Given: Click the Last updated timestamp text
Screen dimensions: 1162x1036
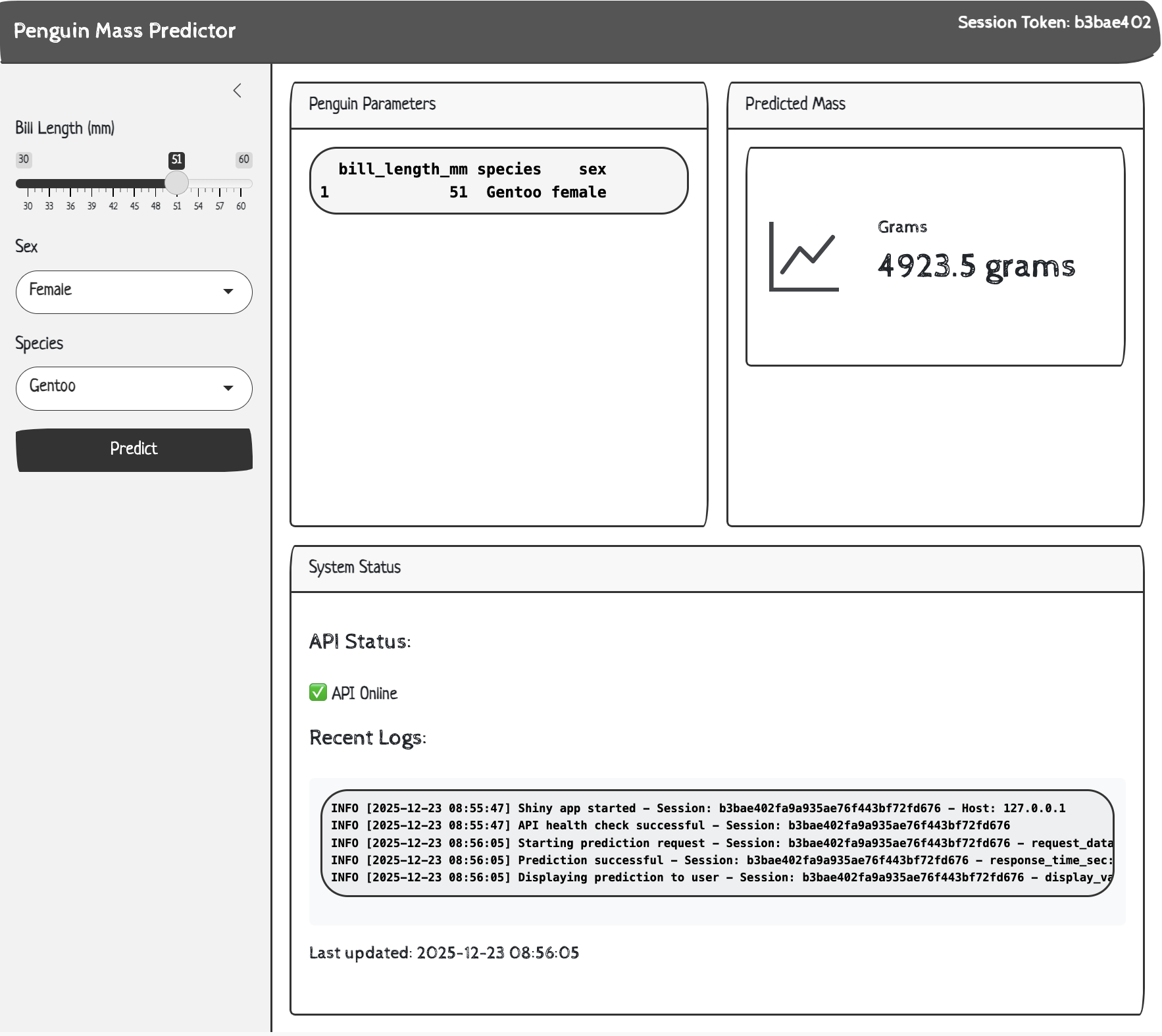Looking at the screenshot, I should (444, 953).
